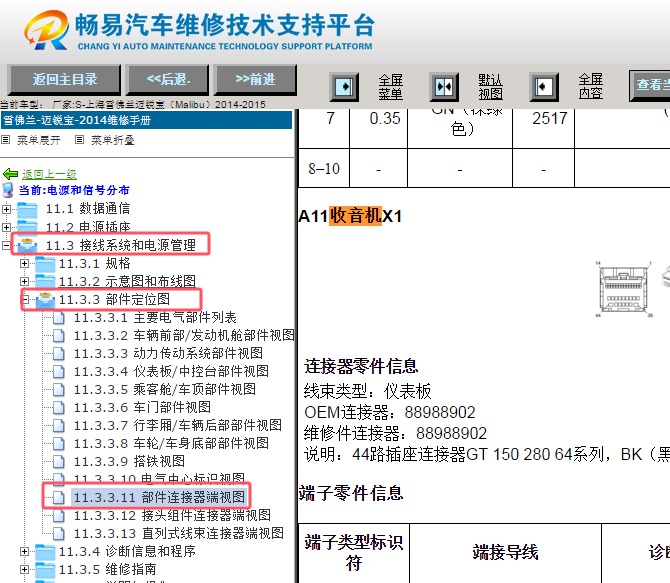Open 11.3.3.1 主要电气部件列表
Image resolution: width=670 pixels, height=583 pixels.
pos(155,318)
